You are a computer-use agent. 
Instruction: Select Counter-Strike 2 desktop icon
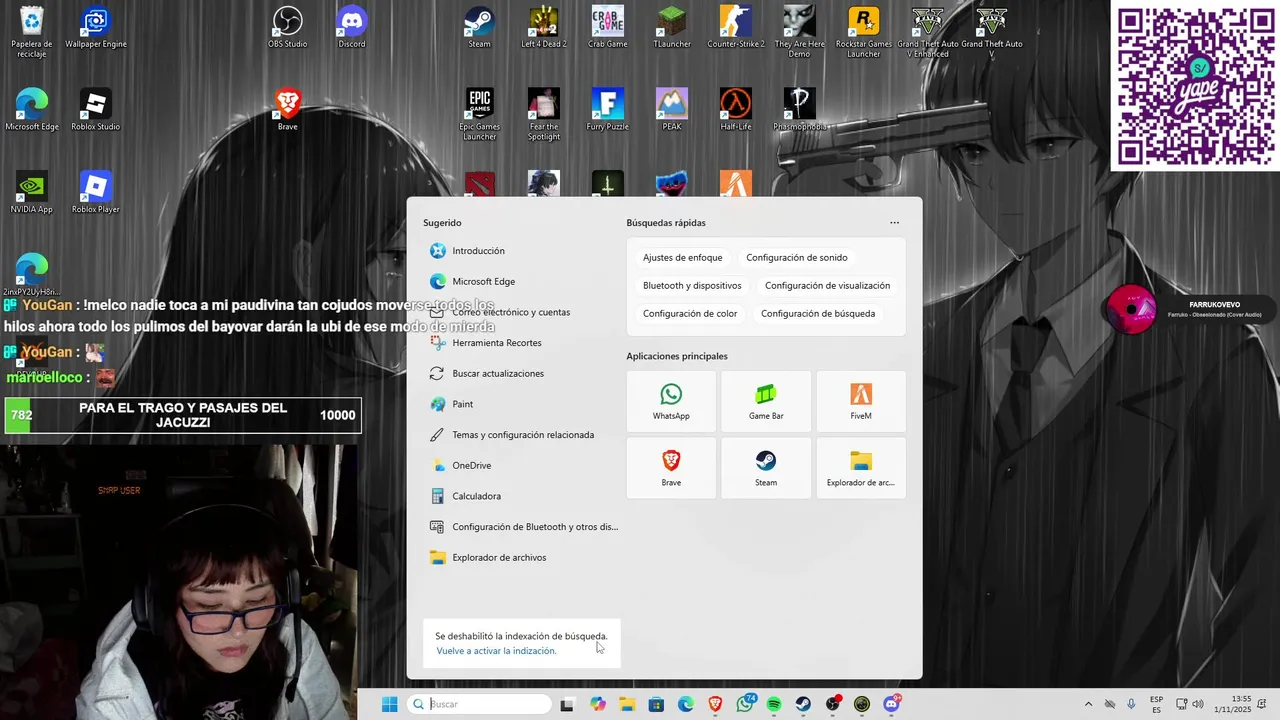(736, 28)
